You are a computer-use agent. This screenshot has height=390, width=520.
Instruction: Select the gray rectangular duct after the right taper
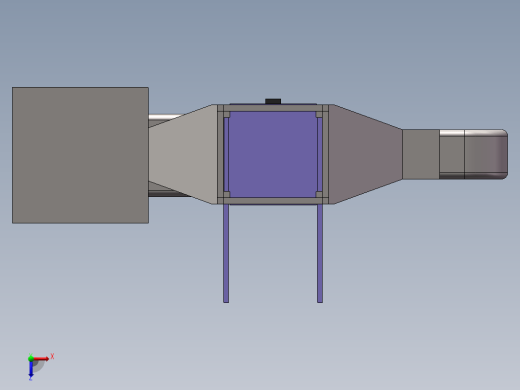pos(421,154)
